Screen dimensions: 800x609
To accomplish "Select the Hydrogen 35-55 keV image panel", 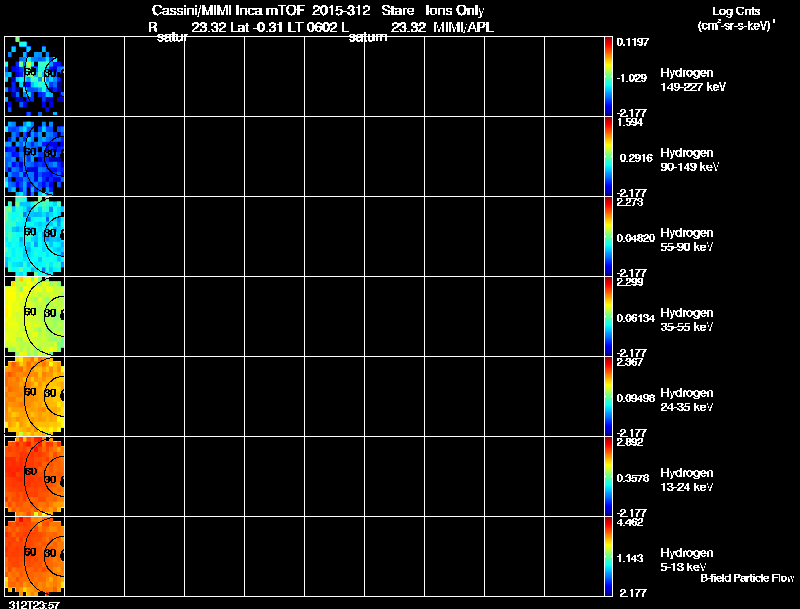I will pyautogui.click(x=35, y=317).
